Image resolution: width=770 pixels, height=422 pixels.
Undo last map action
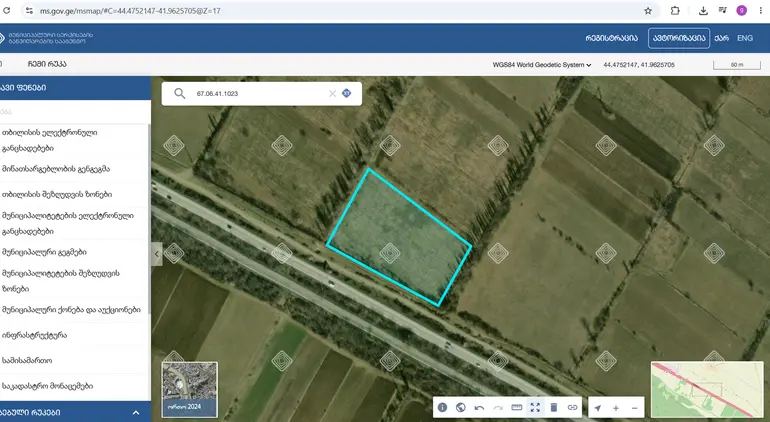479,408
